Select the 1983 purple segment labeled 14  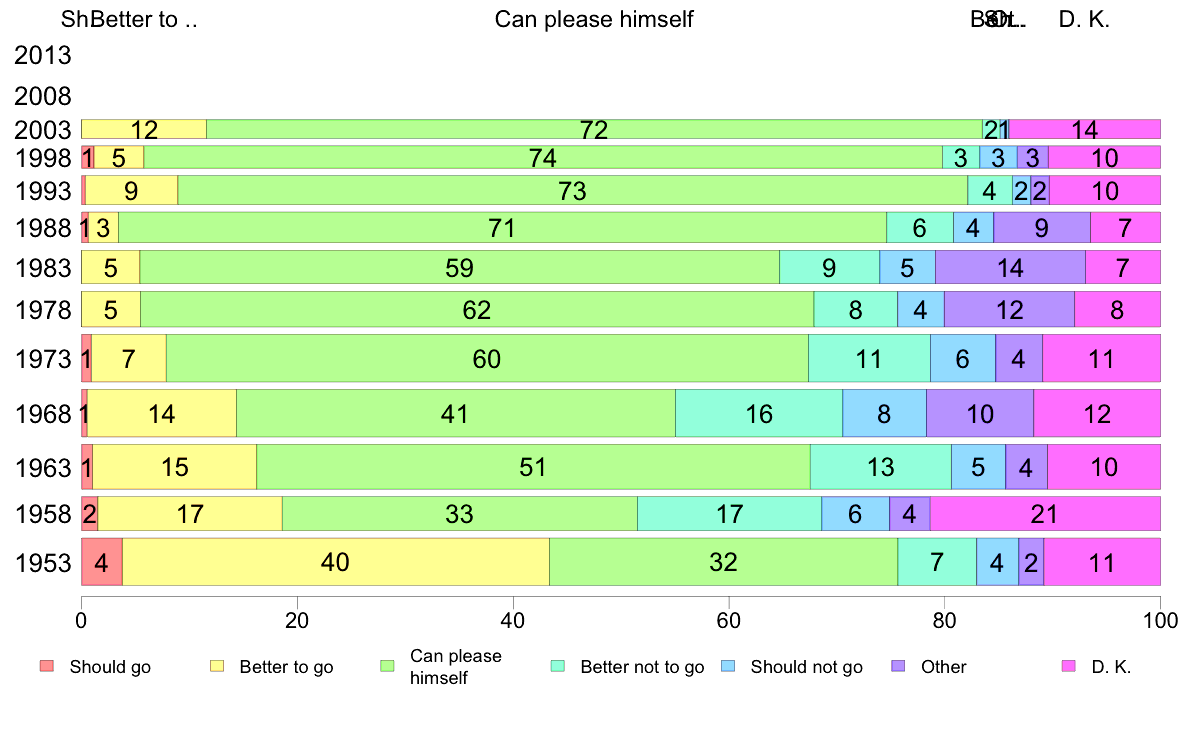pyautogui.click(x=1011, y=268)
